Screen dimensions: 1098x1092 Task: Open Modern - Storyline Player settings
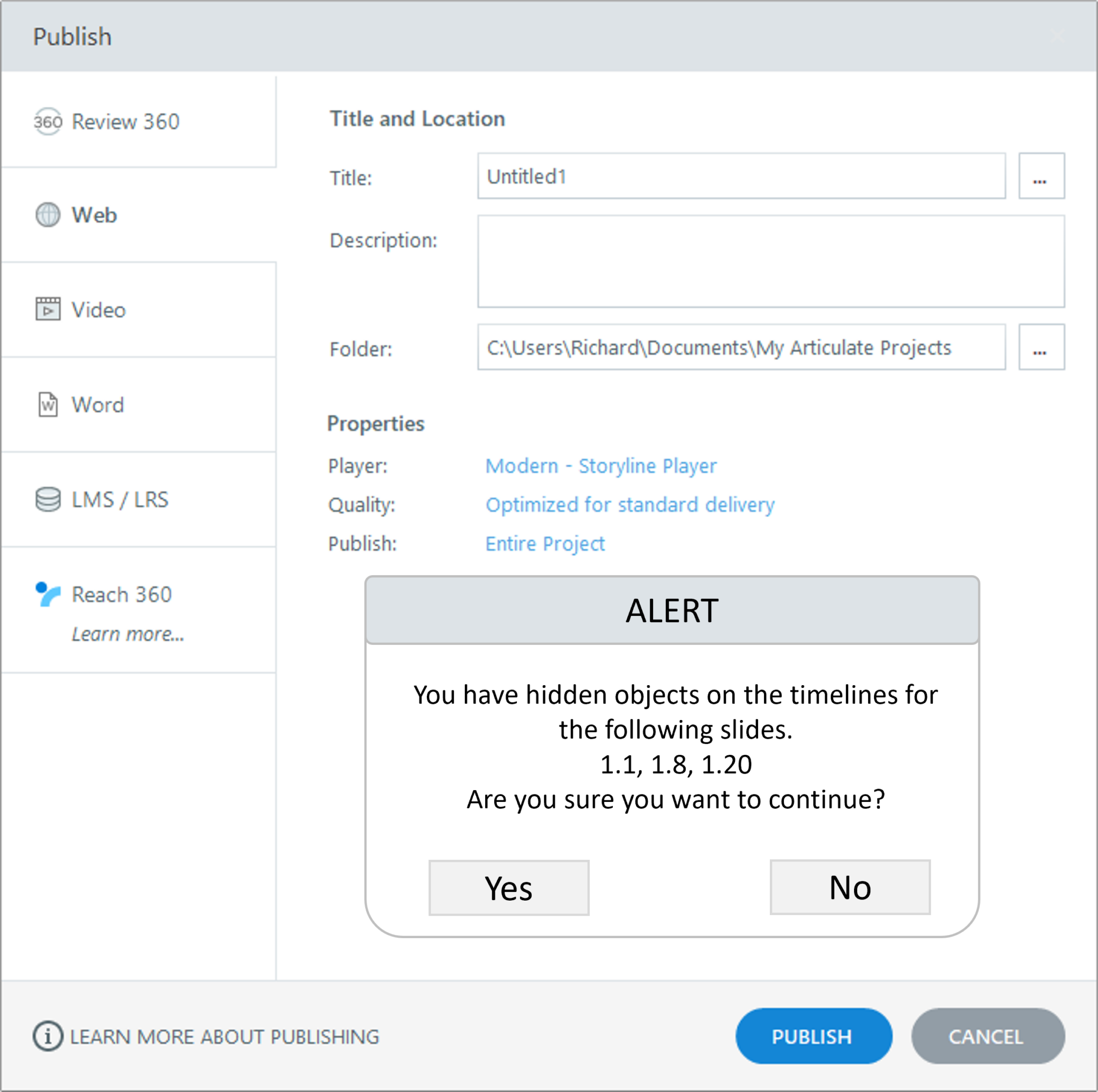click(x=600, y=466)
